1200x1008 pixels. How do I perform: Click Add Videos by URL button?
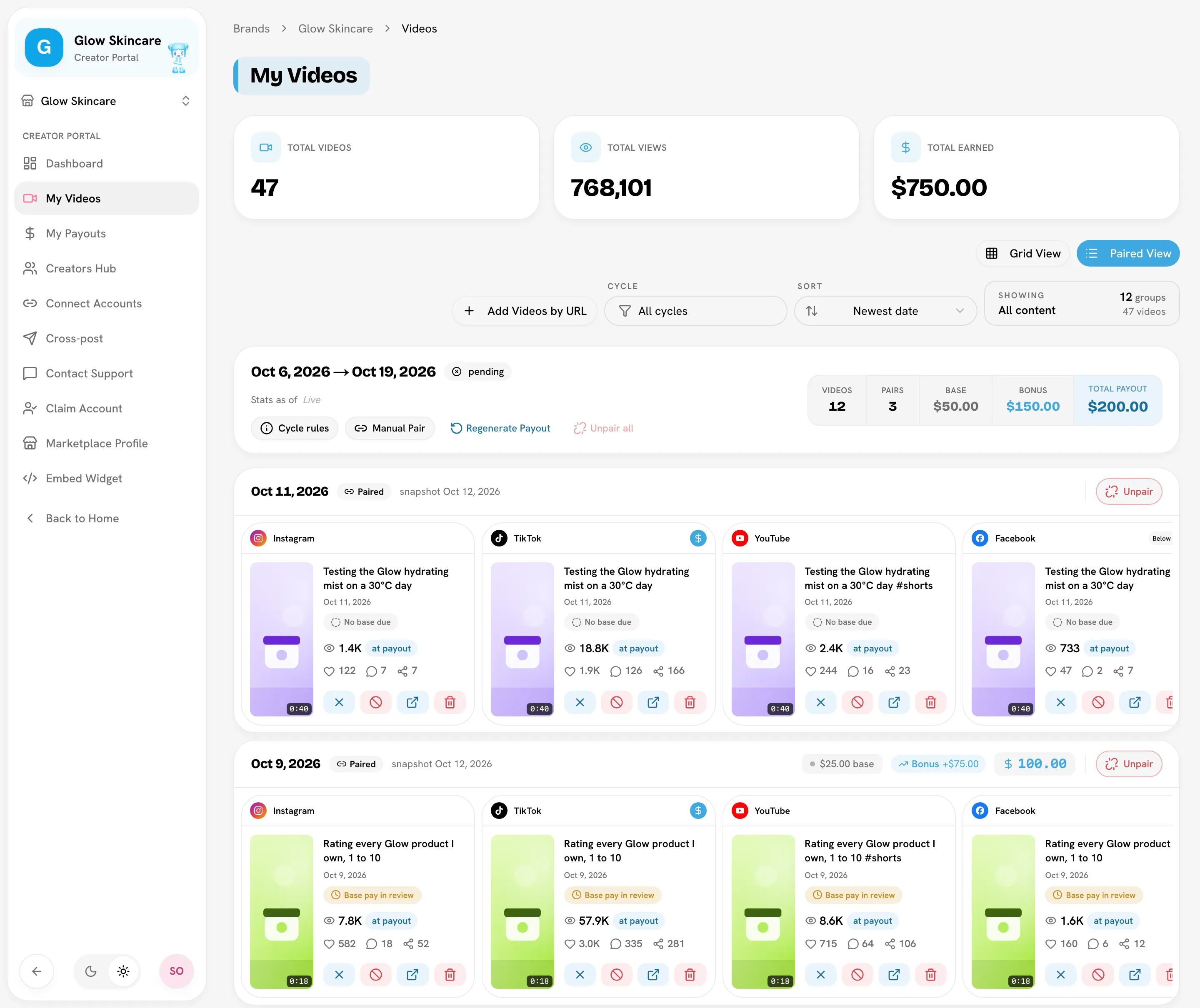[x=524, y=311]
